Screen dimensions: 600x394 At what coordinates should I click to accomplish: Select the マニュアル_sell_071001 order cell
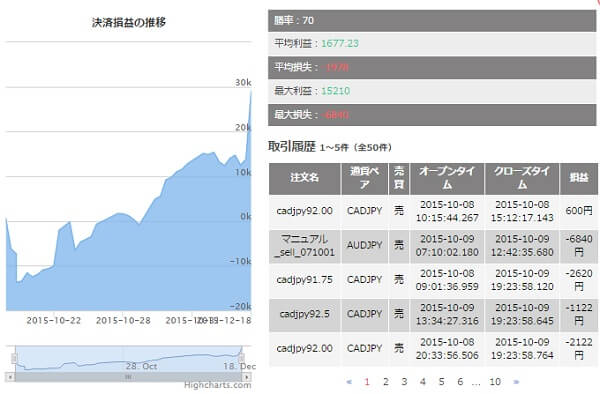[x=305, y=246]
